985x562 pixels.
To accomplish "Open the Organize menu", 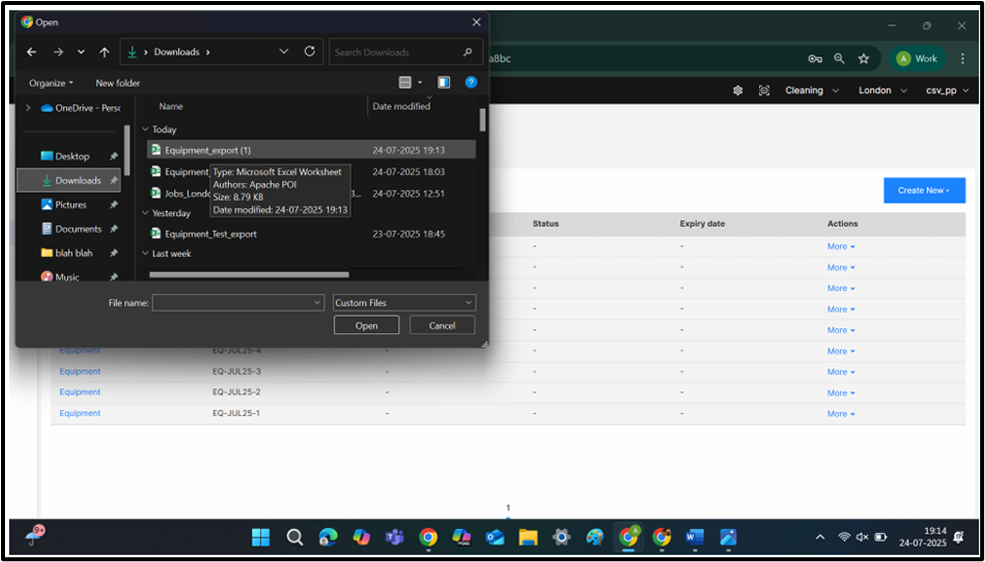I will coord(51,83).
